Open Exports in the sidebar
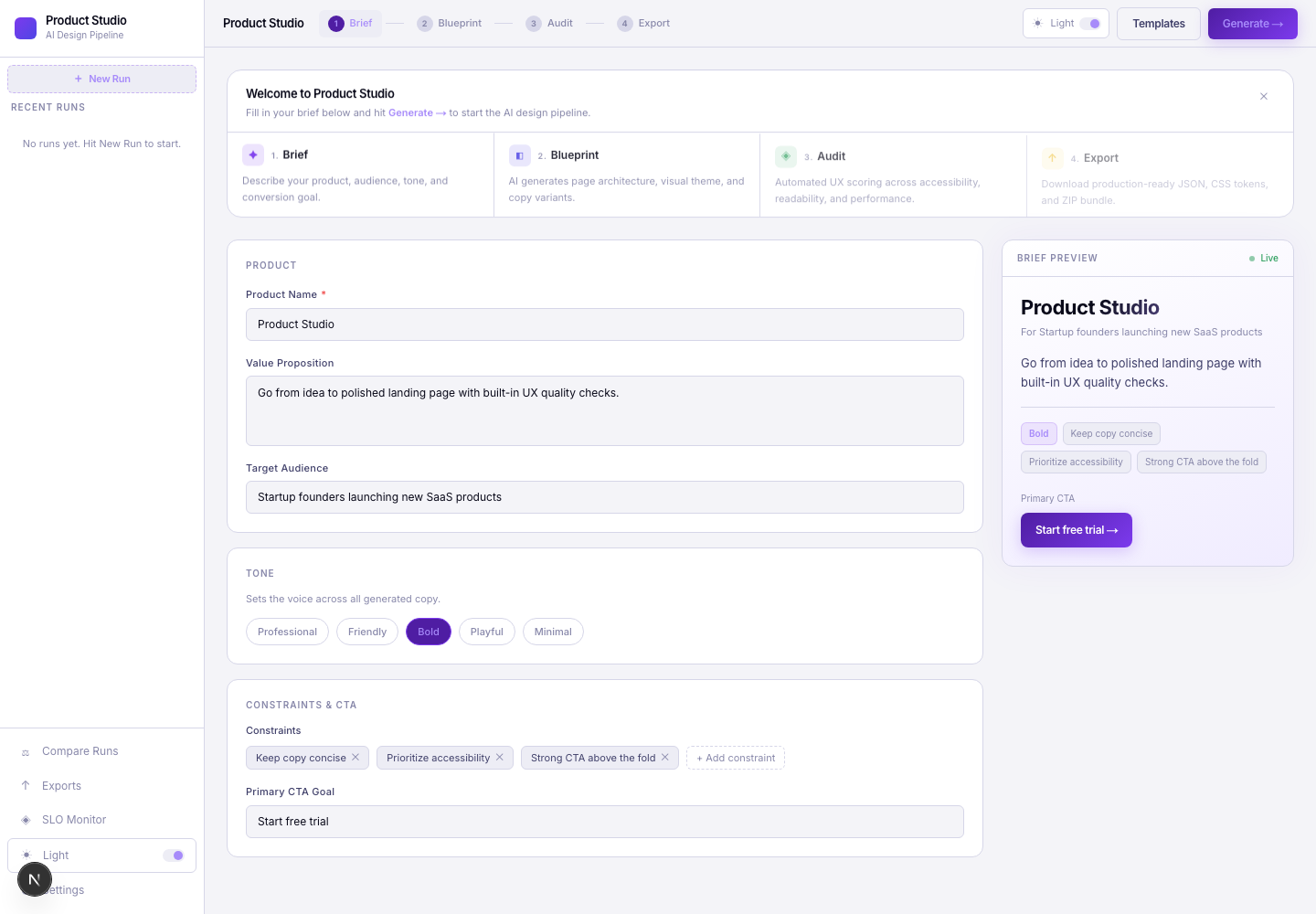Viewport: 1316px width, 914px height. (101, 786)
